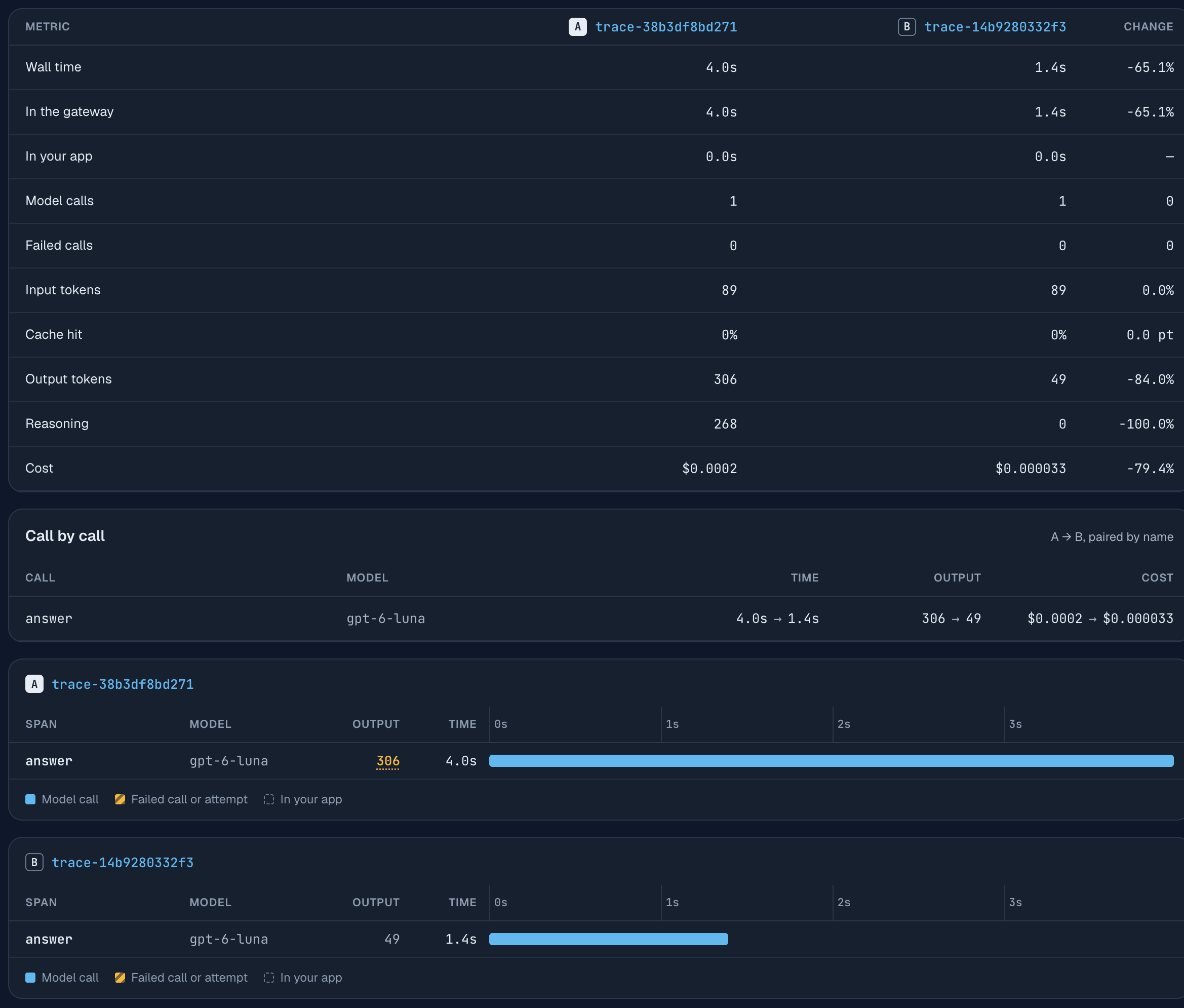
Task: Select the Output tokens metric label
Action: 68,379
